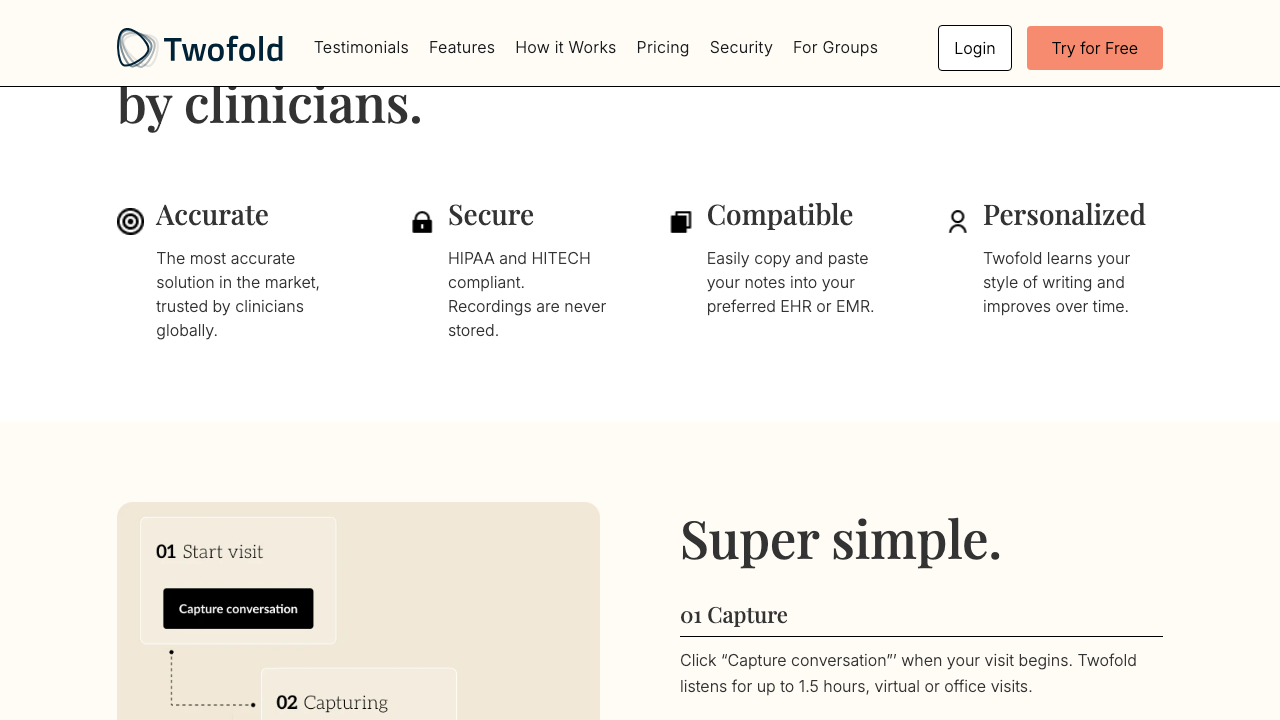Image resolution: width=1280 pixels, height=720 pixels.
Task: Click the Try for Free button
Action: (1095, 48)
